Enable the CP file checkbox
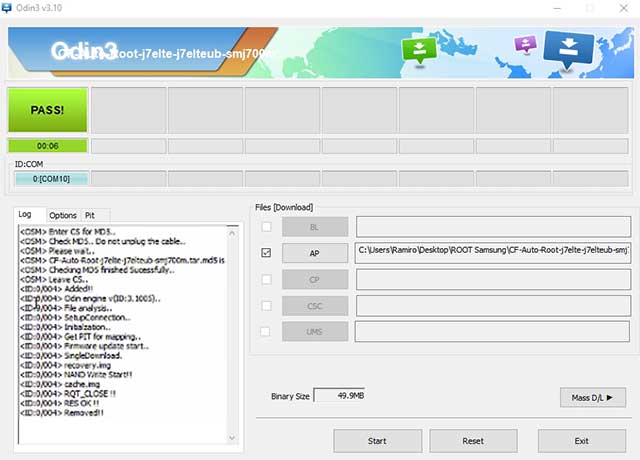 pos(267,279)
